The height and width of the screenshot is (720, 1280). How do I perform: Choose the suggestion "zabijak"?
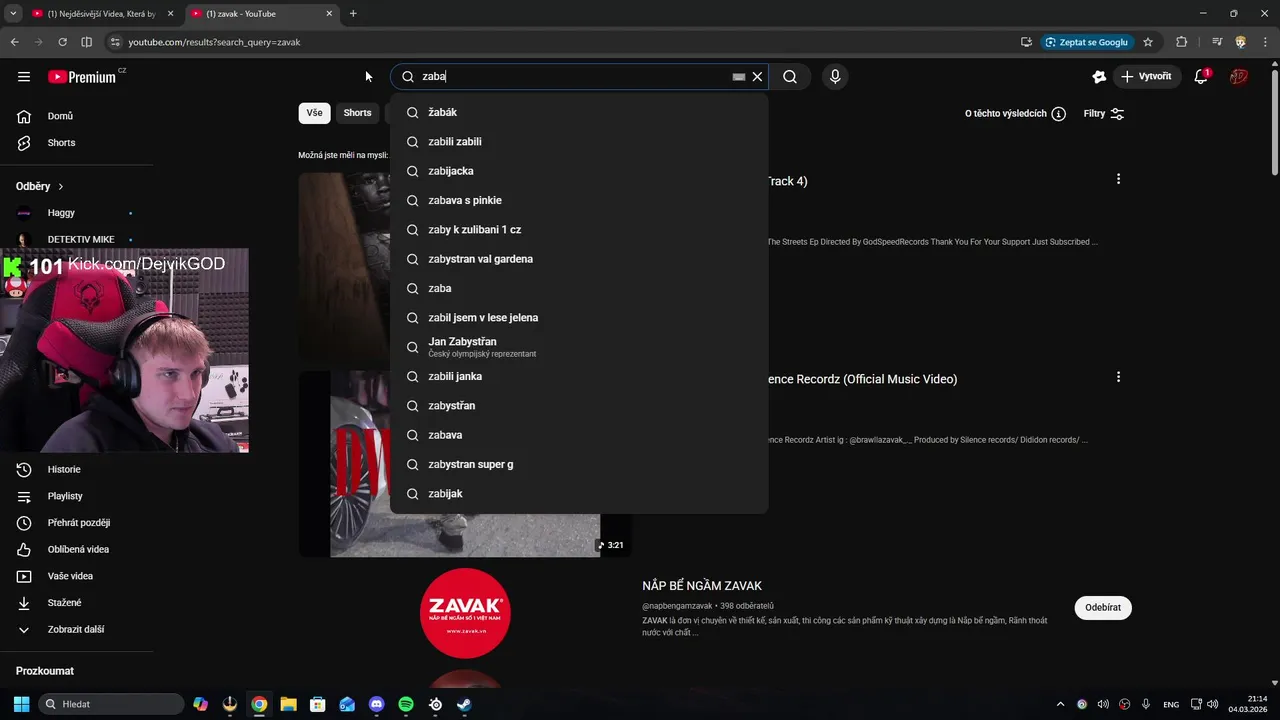[579, 494]
